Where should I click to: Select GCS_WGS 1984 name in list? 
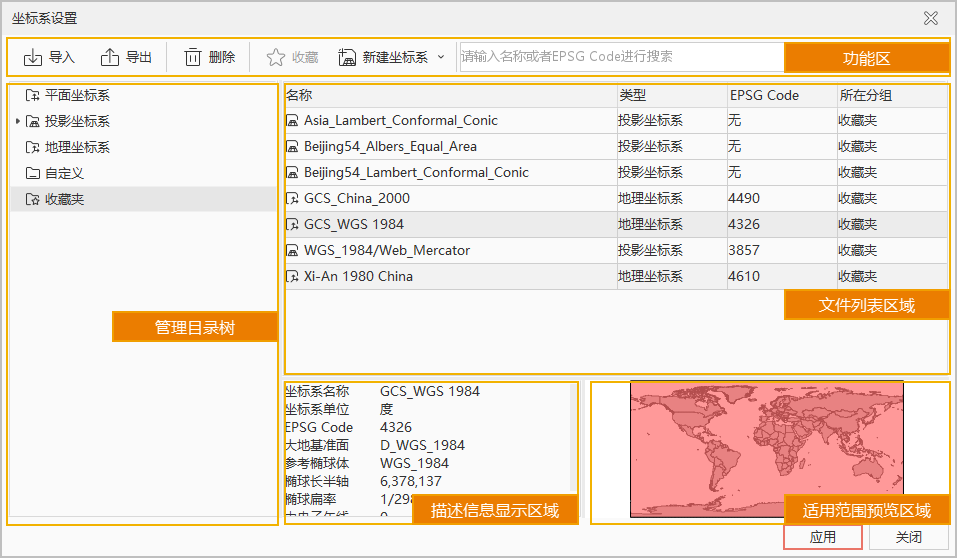[354, 225]
